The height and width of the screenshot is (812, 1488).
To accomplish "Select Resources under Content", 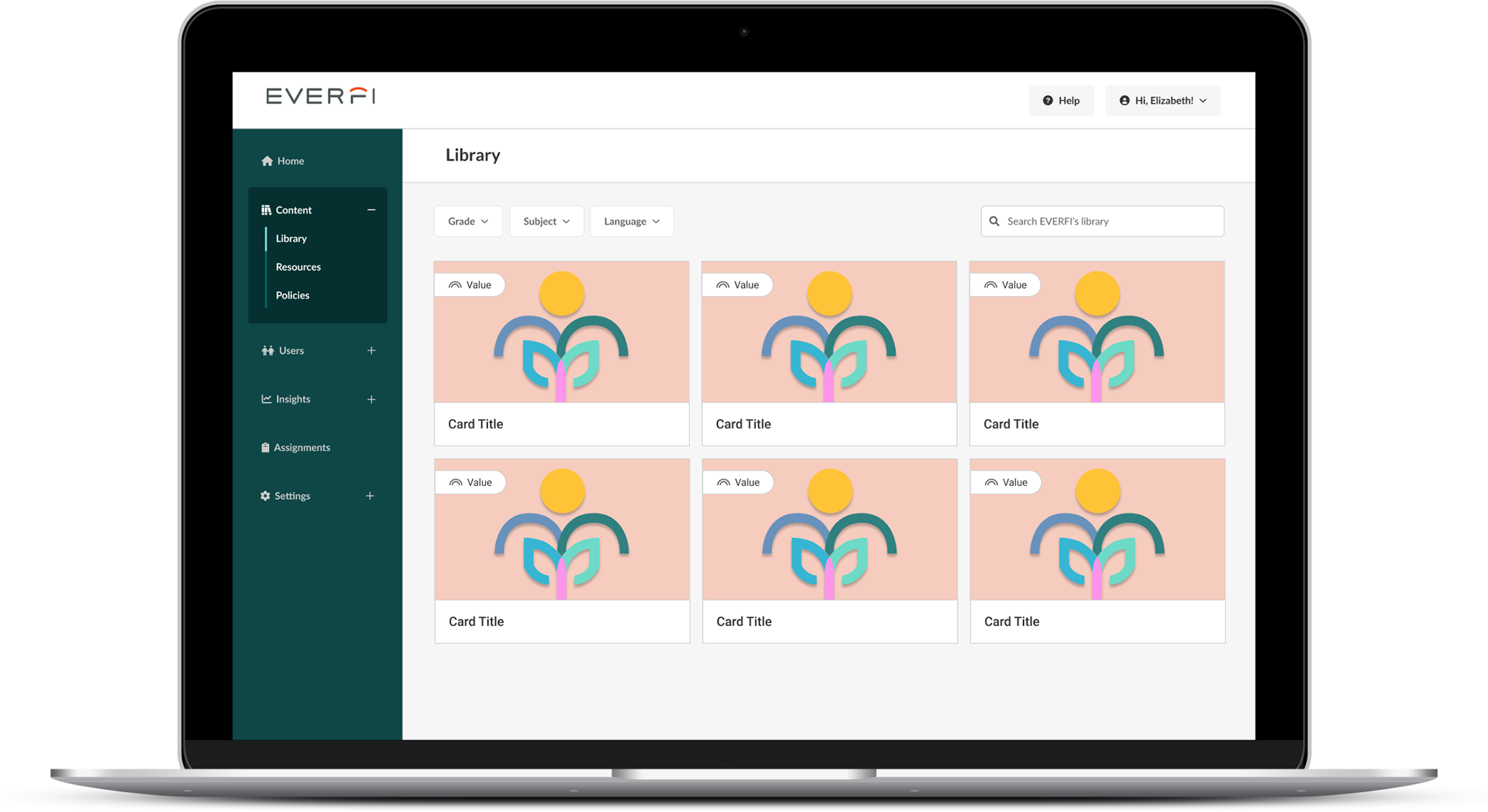I will tap(298, 267).
